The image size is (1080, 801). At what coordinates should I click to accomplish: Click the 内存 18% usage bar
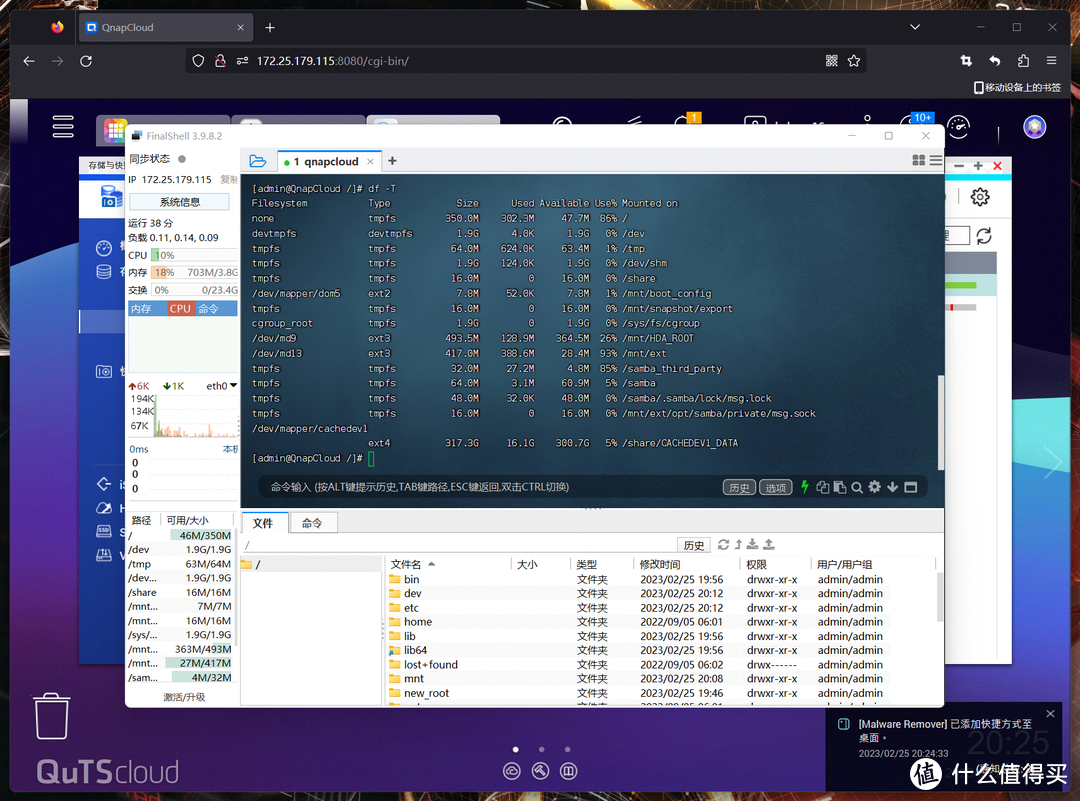pos(194,272)
